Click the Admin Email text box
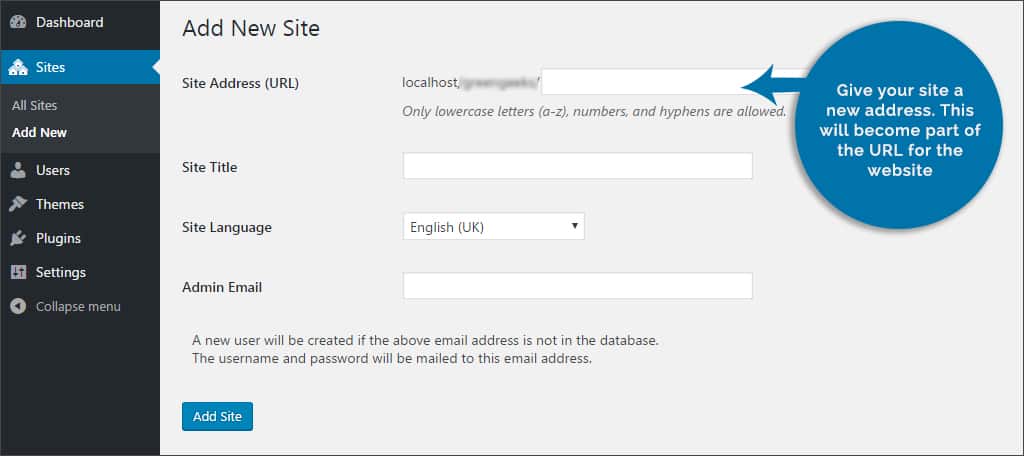The width and height of the screenshot is (1024, 456). [x=577, y=287]
